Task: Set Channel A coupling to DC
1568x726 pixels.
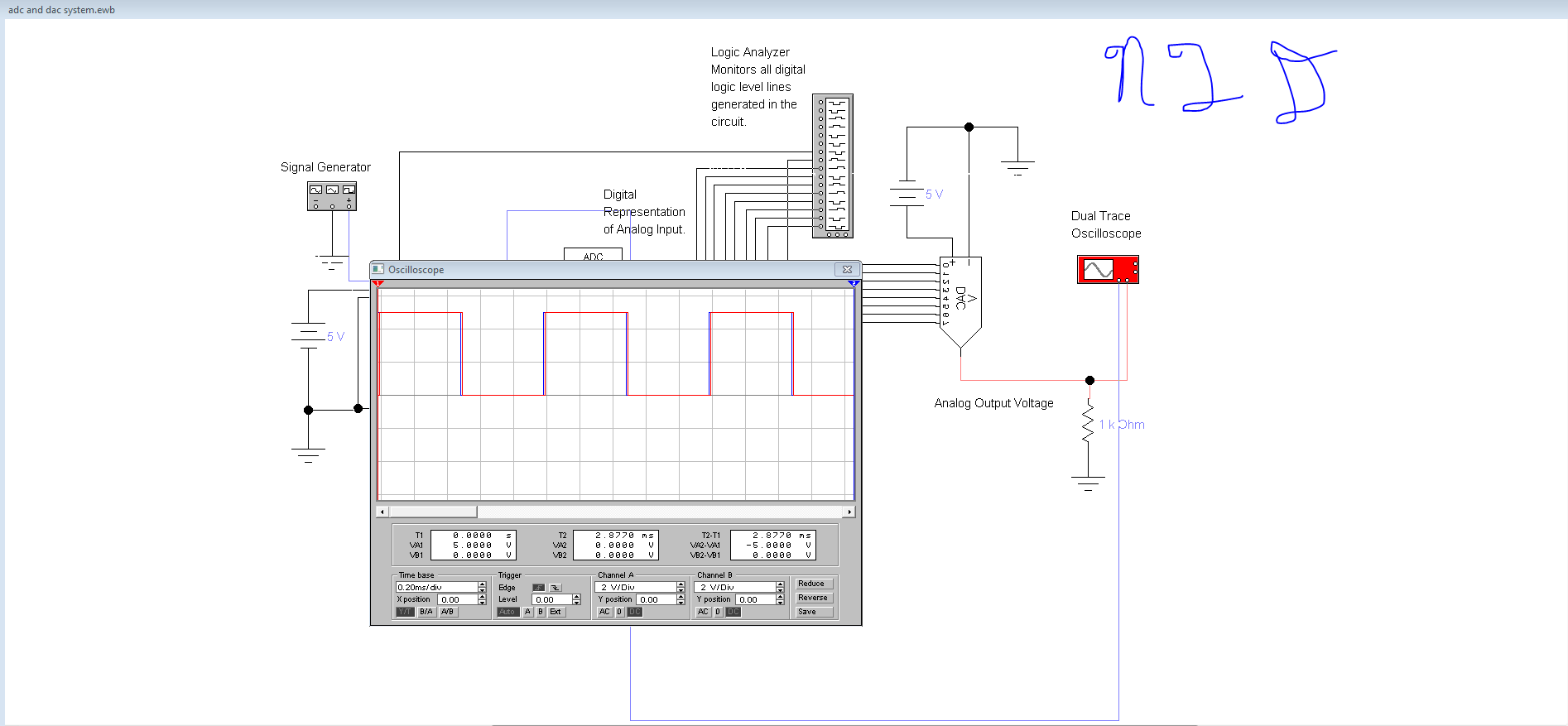Action: (634, 612)
